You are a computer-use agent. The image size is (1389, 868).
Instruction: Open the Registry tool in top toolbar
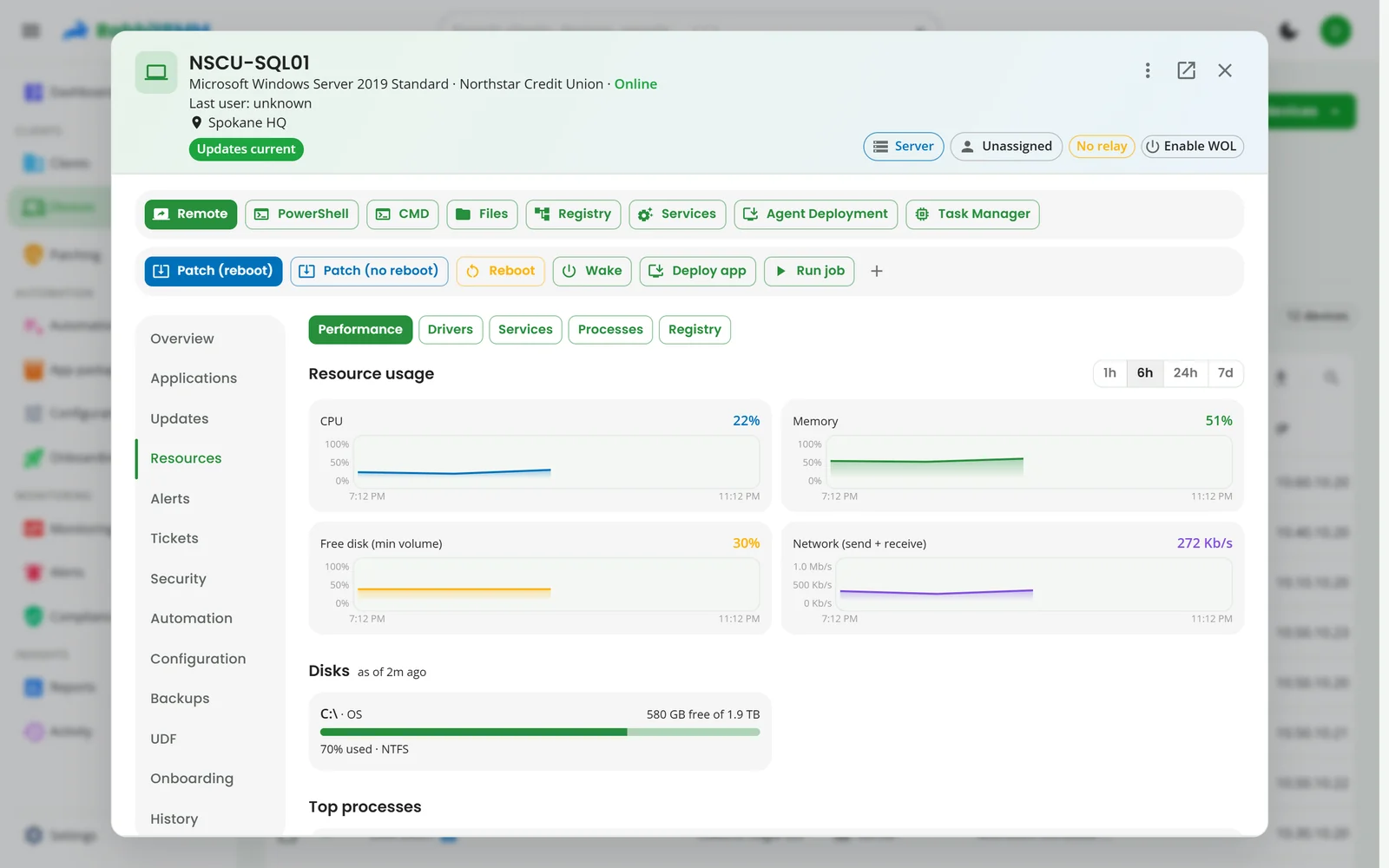pyautogui.click(x=573, y=214)
